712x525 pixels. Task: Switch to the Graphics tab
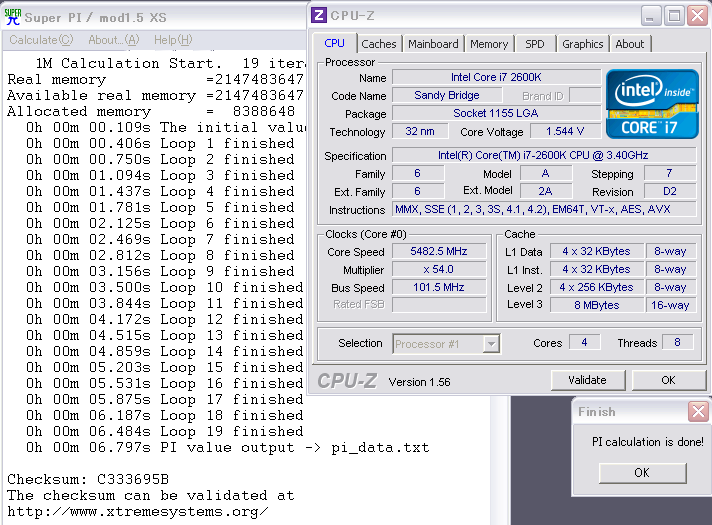[583, 44]
